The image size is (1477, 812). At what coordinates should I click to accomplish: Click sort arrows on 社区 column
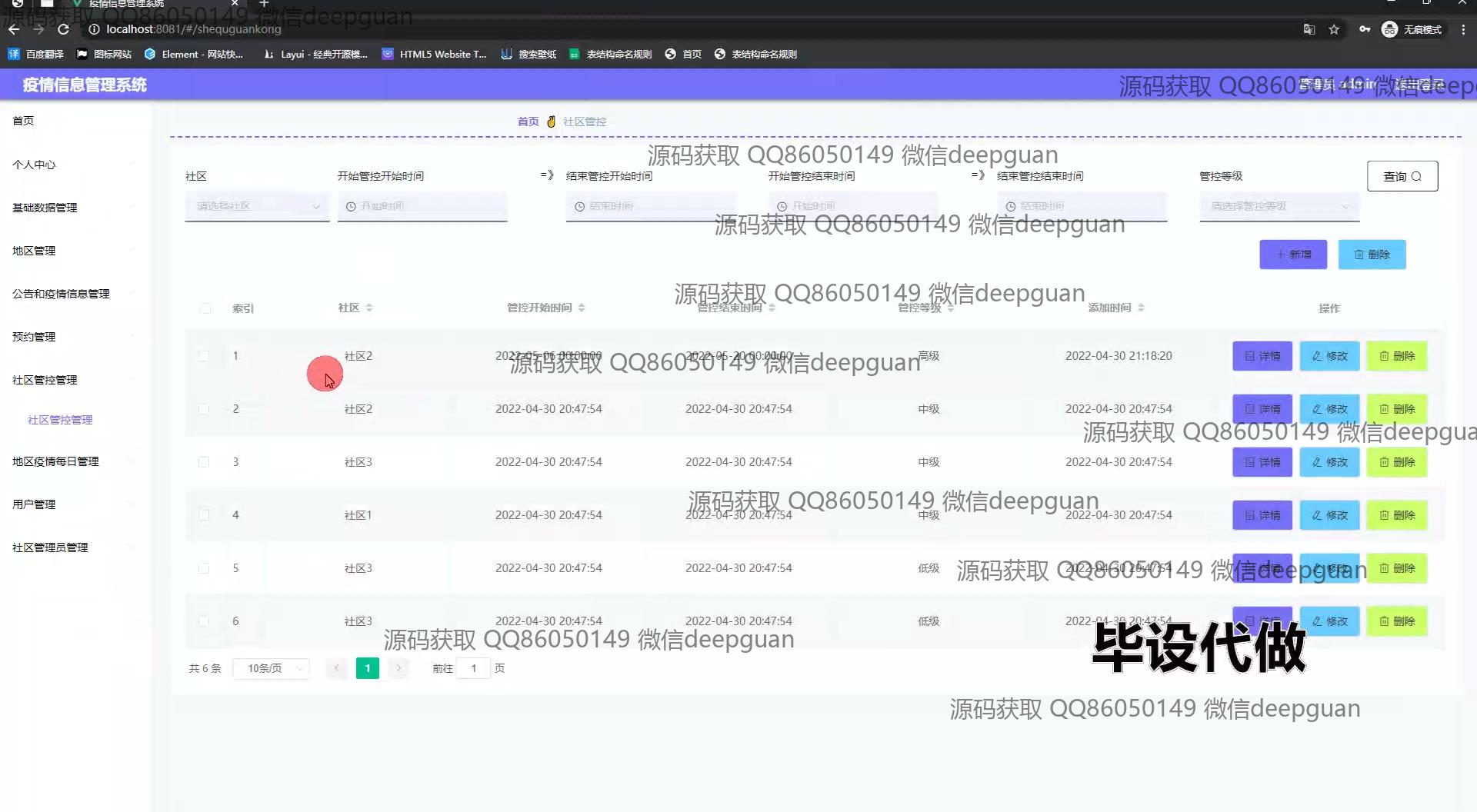pos(369,308)
